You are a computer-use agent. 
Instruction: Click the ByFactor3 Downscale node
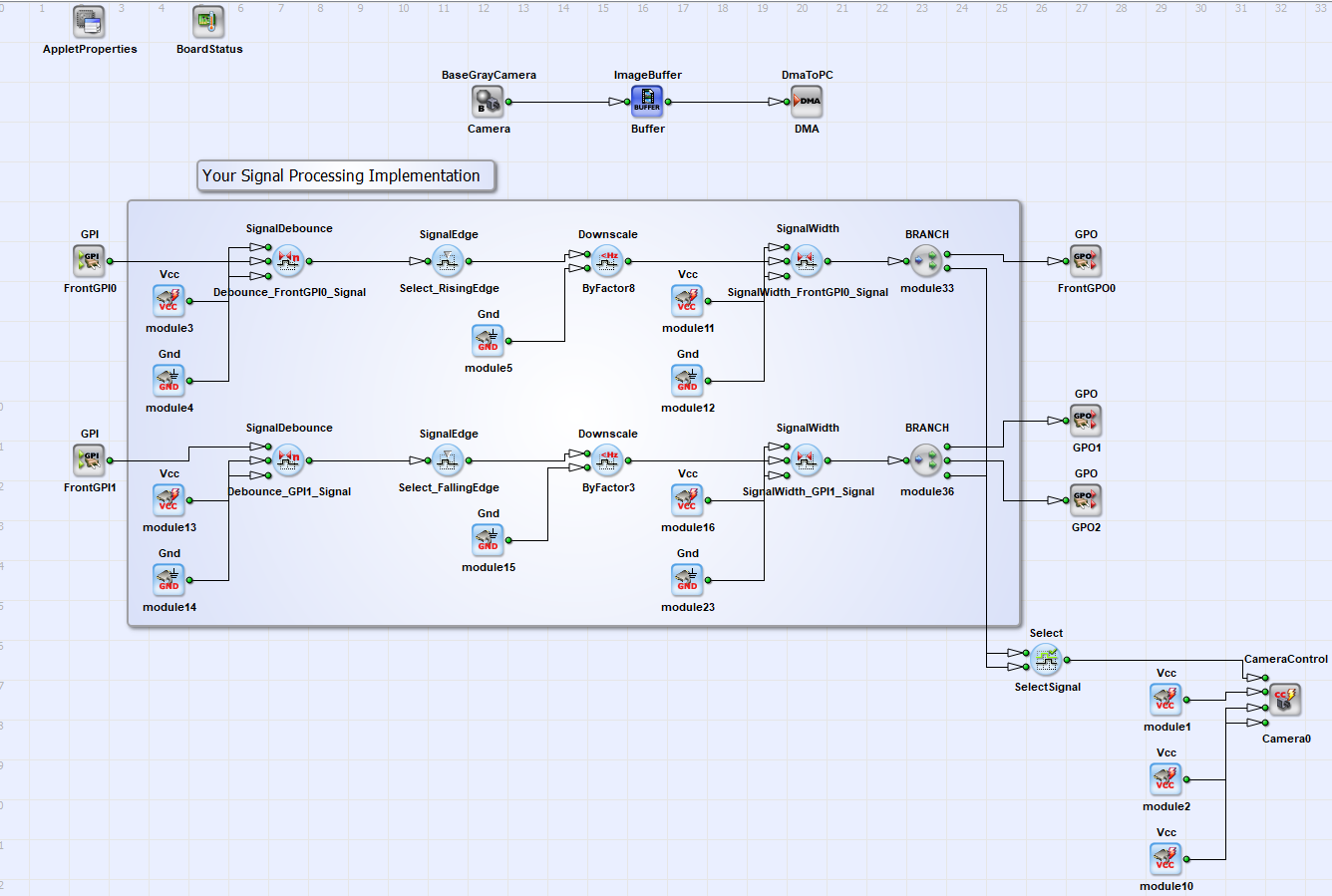click(x=608, y=460)
